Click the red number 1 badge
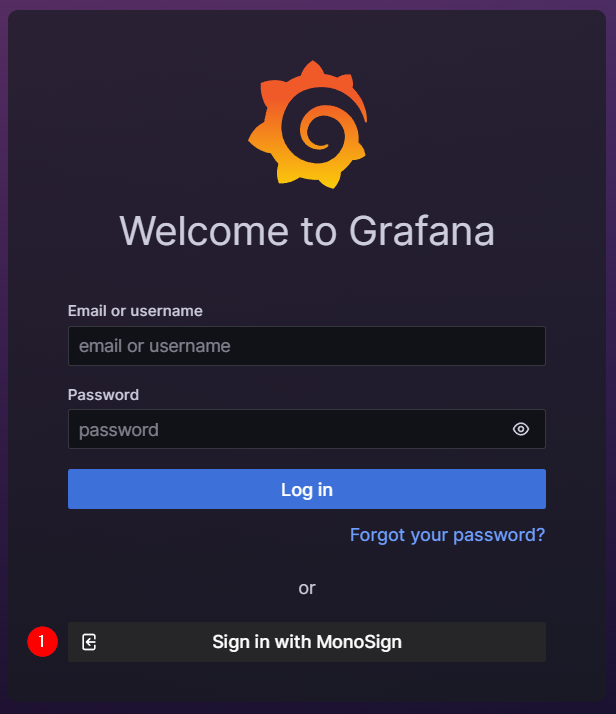616x714 pixels. pyautogui.click(x=42, y=642)
